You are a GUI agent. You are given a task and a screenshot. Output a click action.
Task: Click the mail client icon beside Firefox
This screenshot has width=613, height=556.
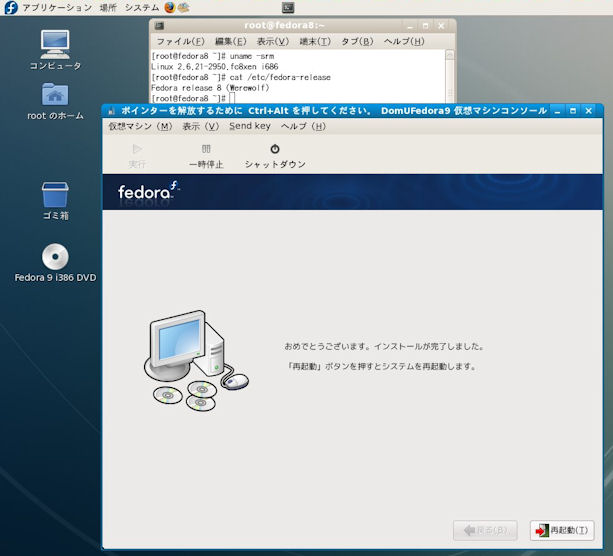[x=184, y=7]
